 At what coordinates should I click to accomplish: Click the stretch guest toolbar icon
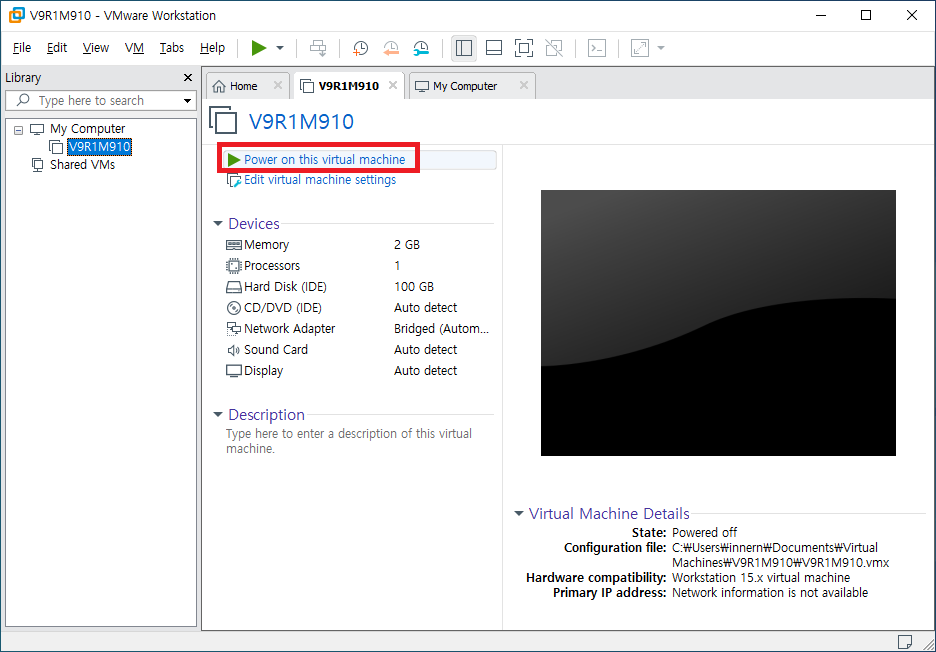coord(640,48)
